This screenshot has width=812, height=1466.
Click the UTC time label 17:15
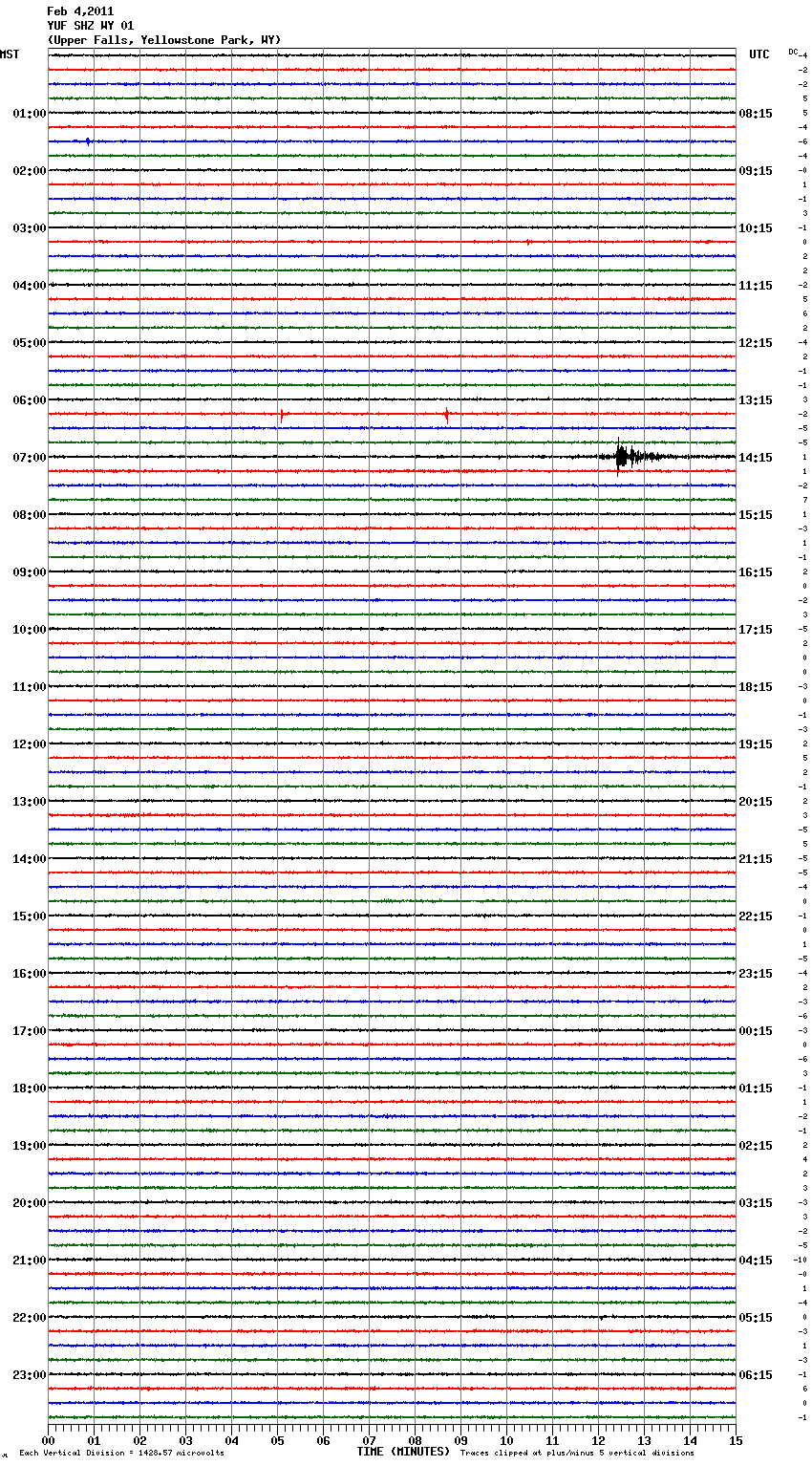tap(756, 630)
